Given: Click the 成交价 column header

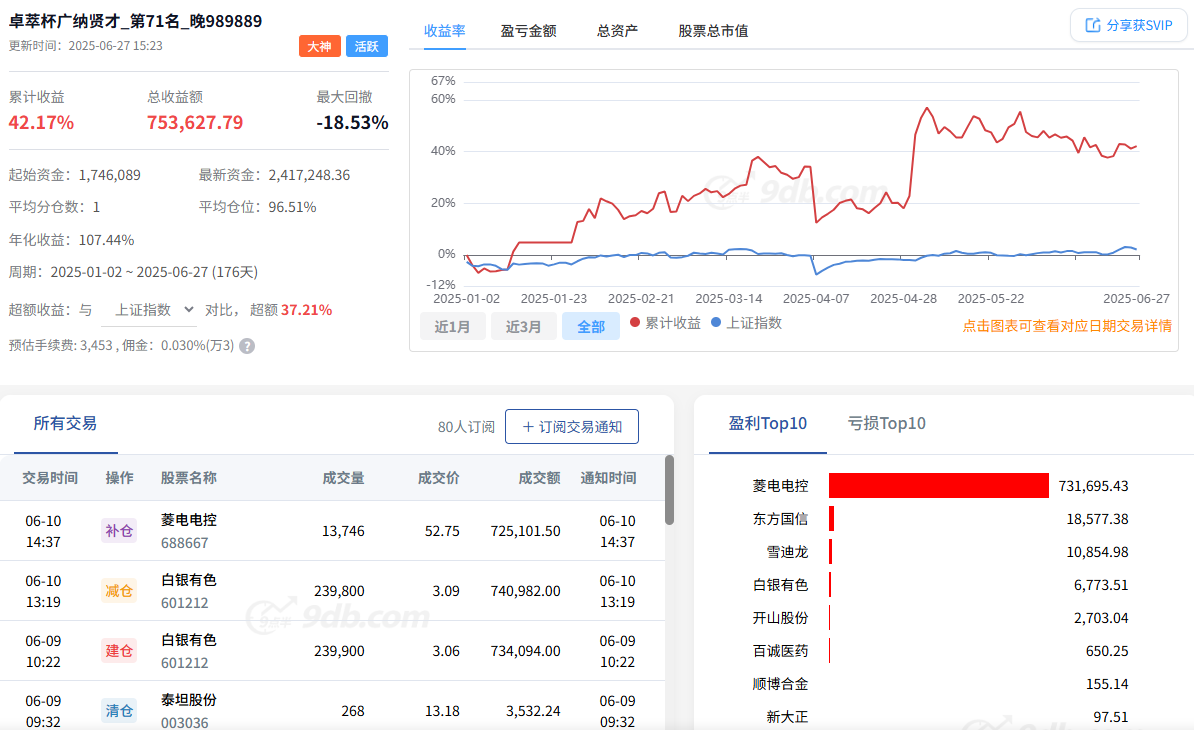Looking at the screenshot, I should (x=439, y=478).
